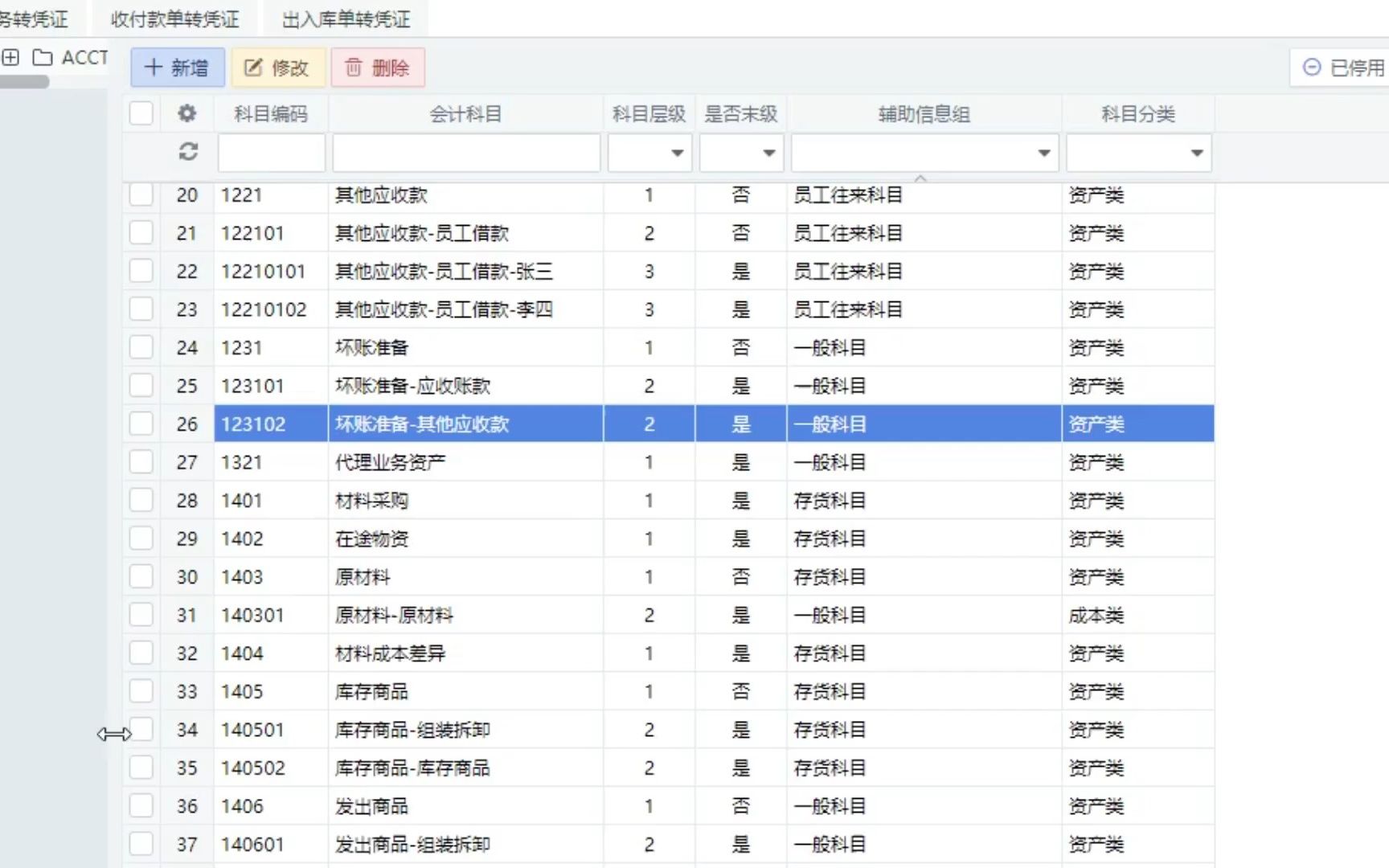Check the row 26 checkbox for 123102
1389x868 pixels.
coord(141,424)
